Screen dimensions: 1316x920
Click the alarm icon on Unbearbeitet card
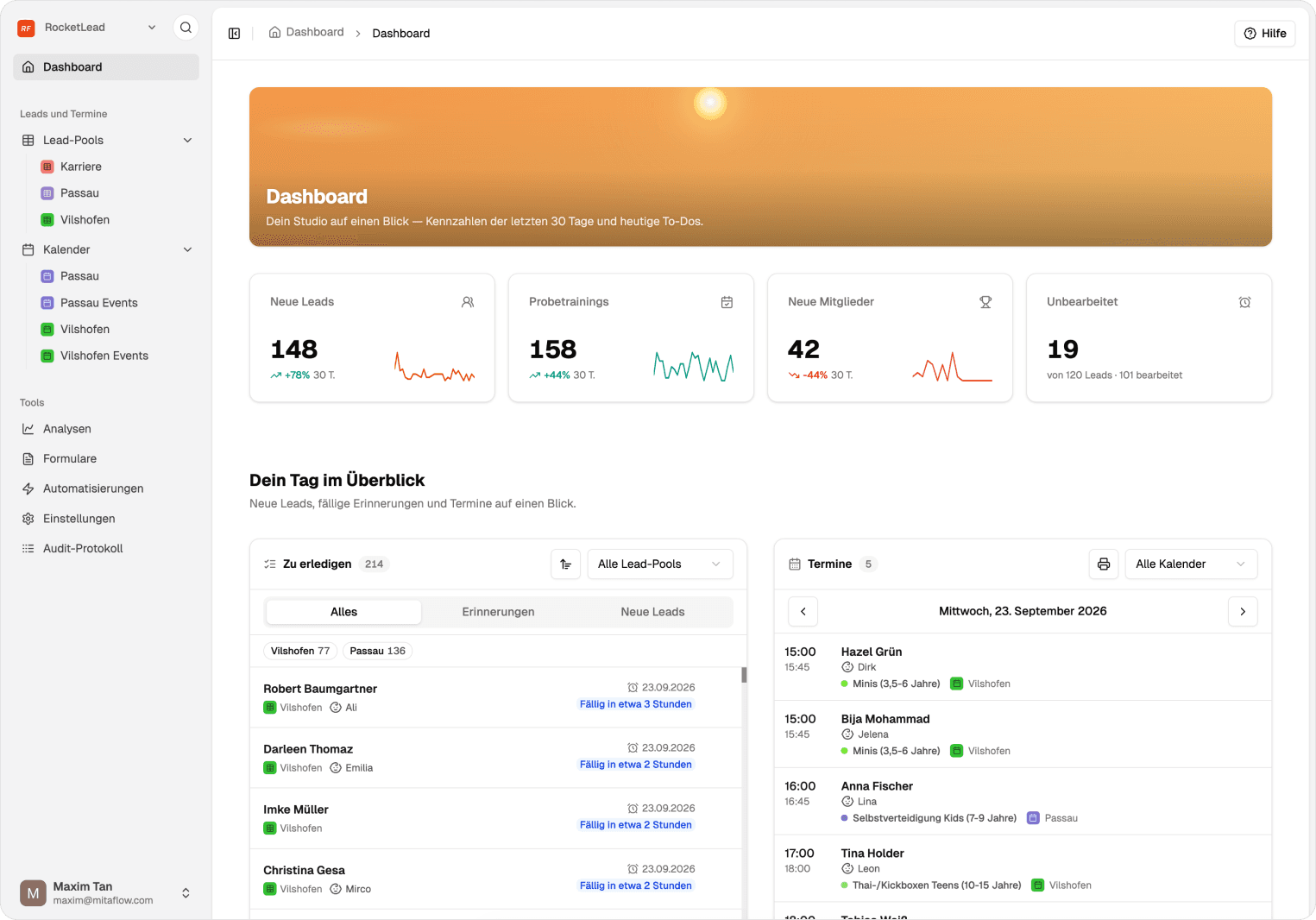(1244, 302)
